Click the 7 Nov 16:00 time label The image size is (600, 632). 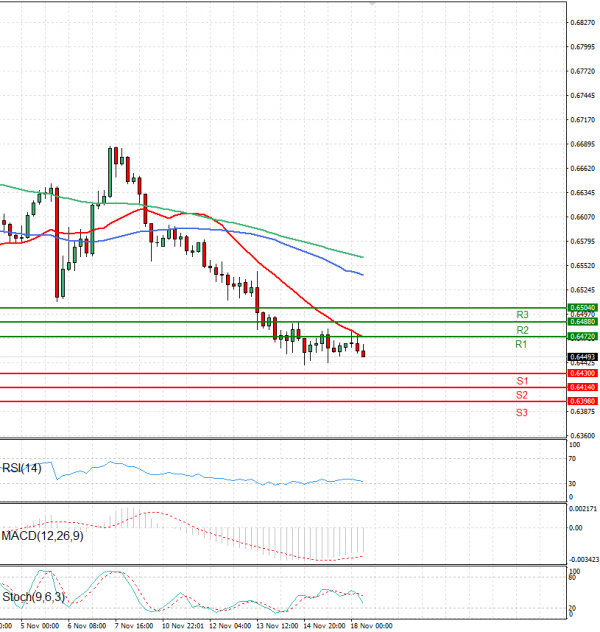[134, 626]
